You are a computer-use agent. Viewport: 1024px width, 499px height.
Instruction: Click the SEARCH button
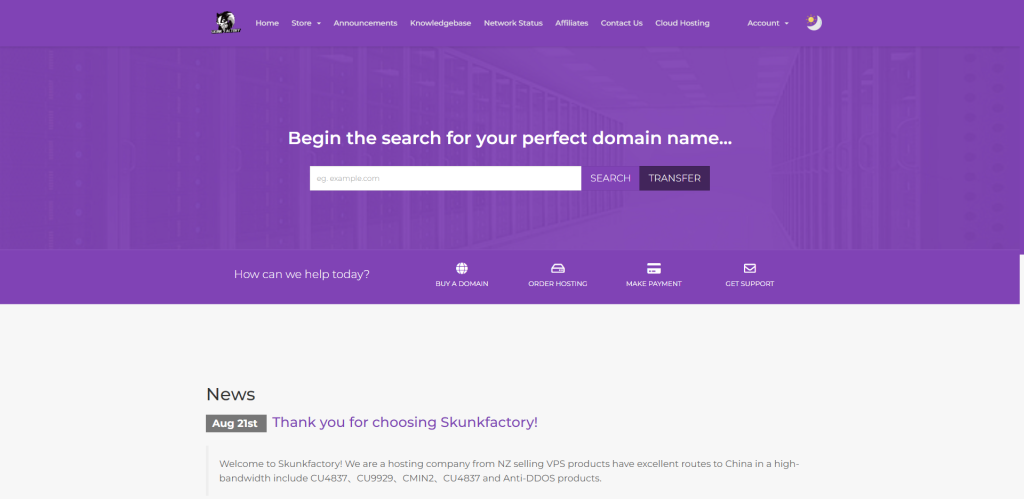point(611,178)
